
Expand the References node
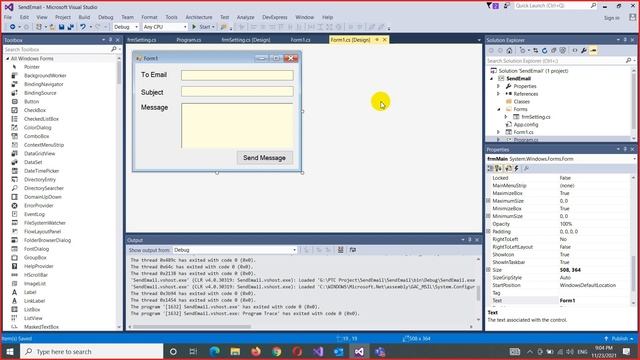[x=498, y=94]
